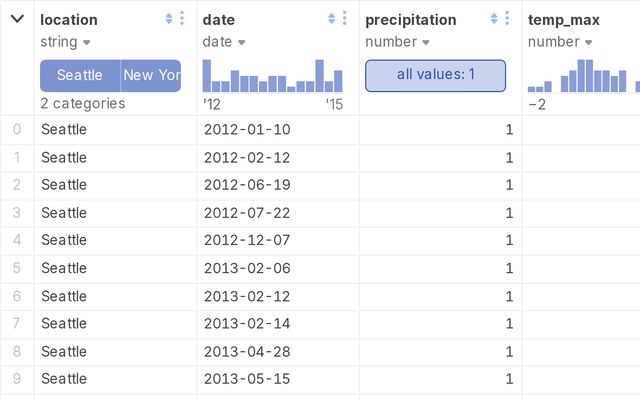Filter by New York category bar
This screenshot has height=400, width=640.
(151, 75)
